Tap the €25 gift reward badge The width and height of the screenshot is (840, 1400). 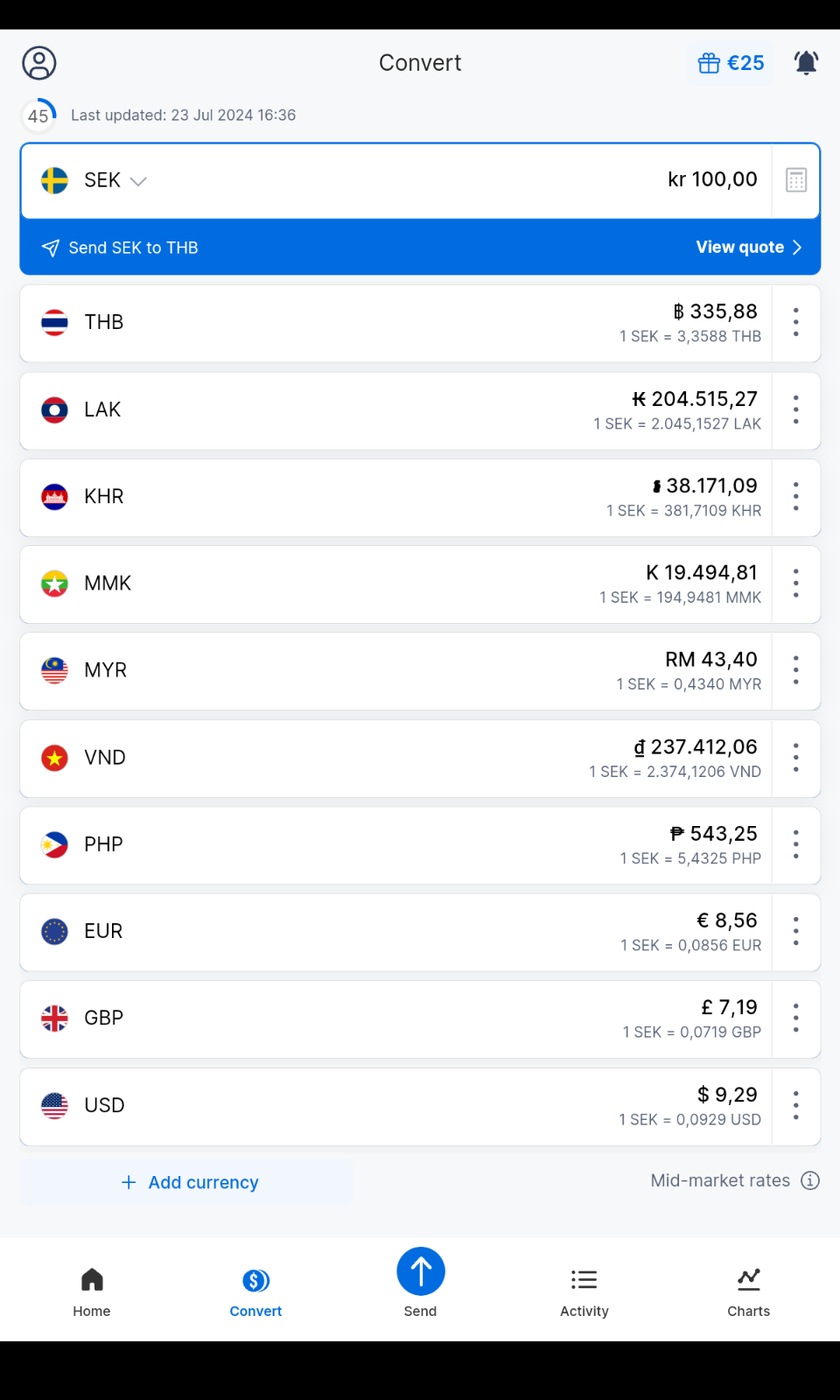(731, 63)
